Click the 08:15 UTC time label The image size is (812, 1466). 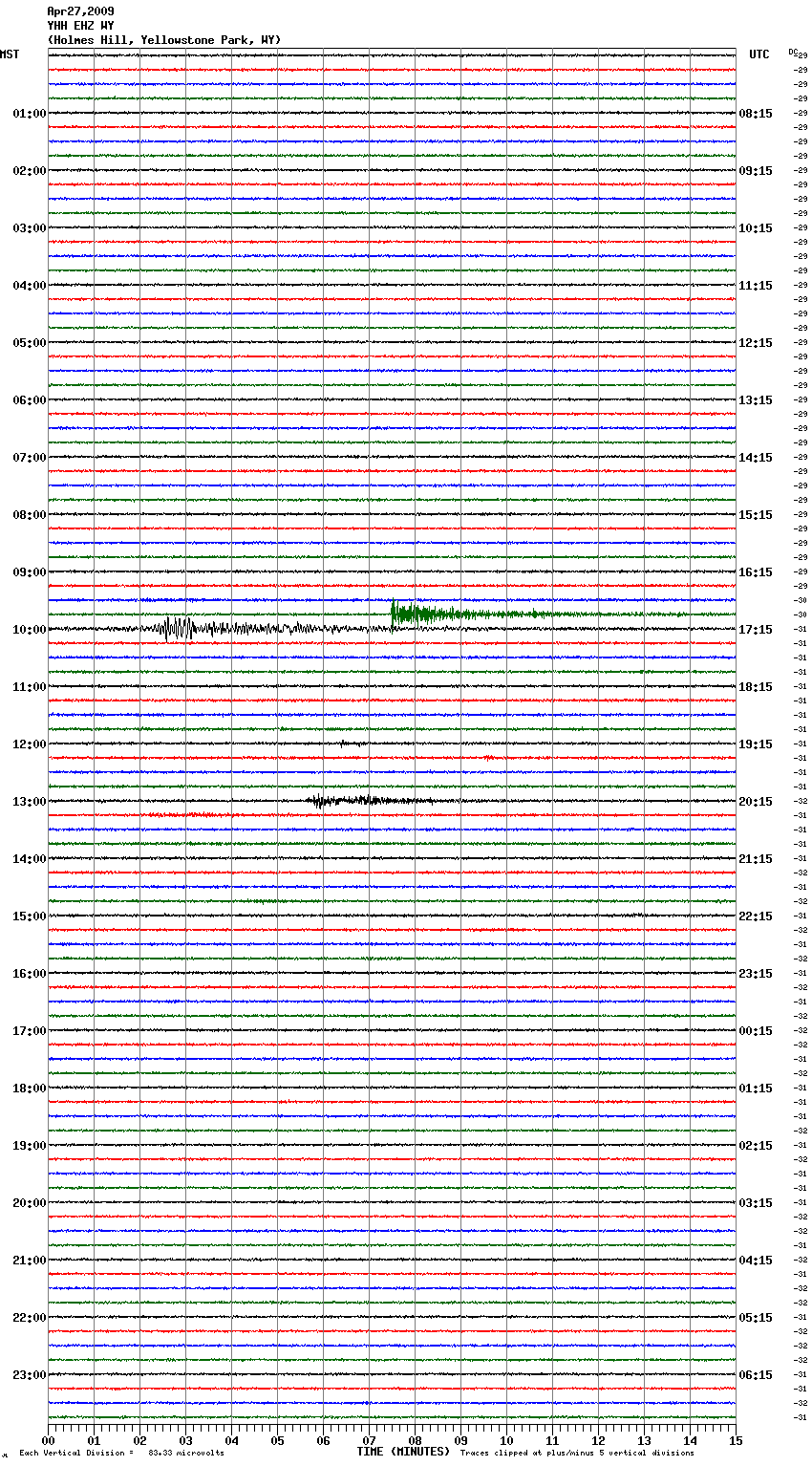[756, 114]
